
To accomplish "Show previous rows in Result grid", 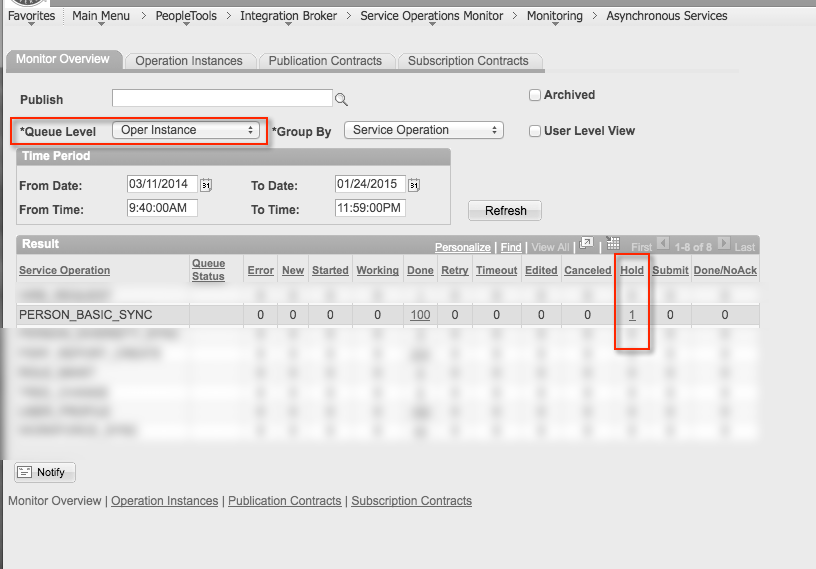I will click(x=662, y=243).
